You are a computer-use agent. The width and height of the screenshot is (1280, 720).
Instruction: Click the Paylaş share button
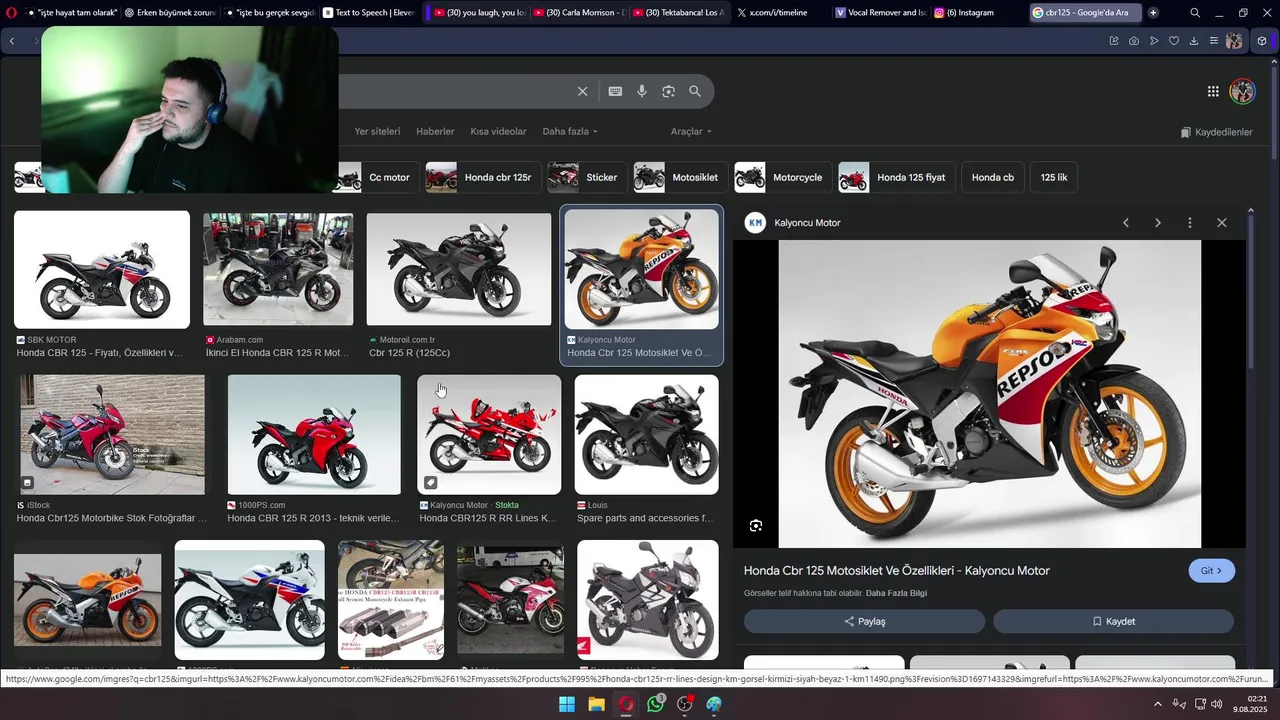(864, 621)
